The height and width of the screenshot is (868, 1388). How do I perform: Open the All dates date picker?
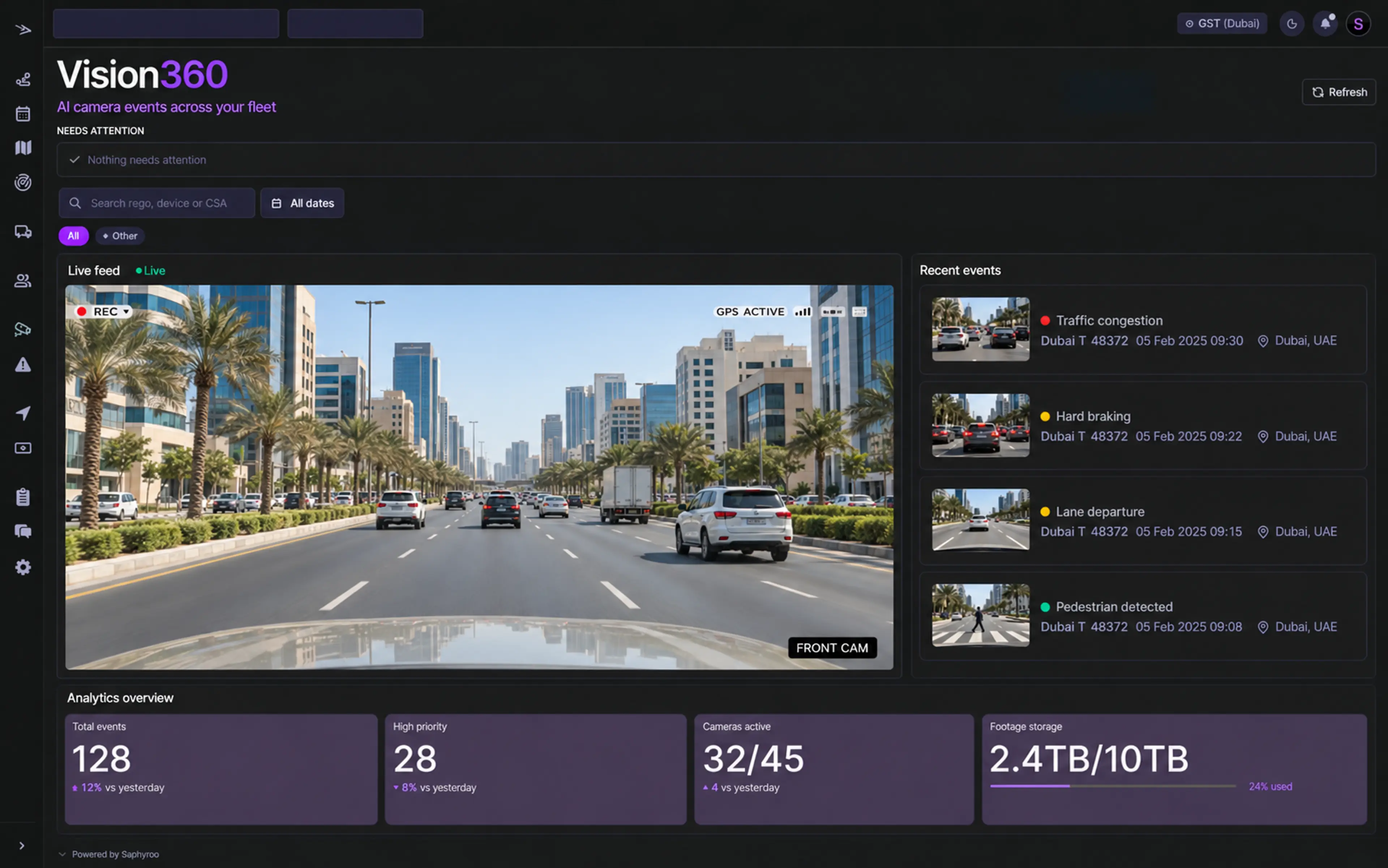[302, 203]
